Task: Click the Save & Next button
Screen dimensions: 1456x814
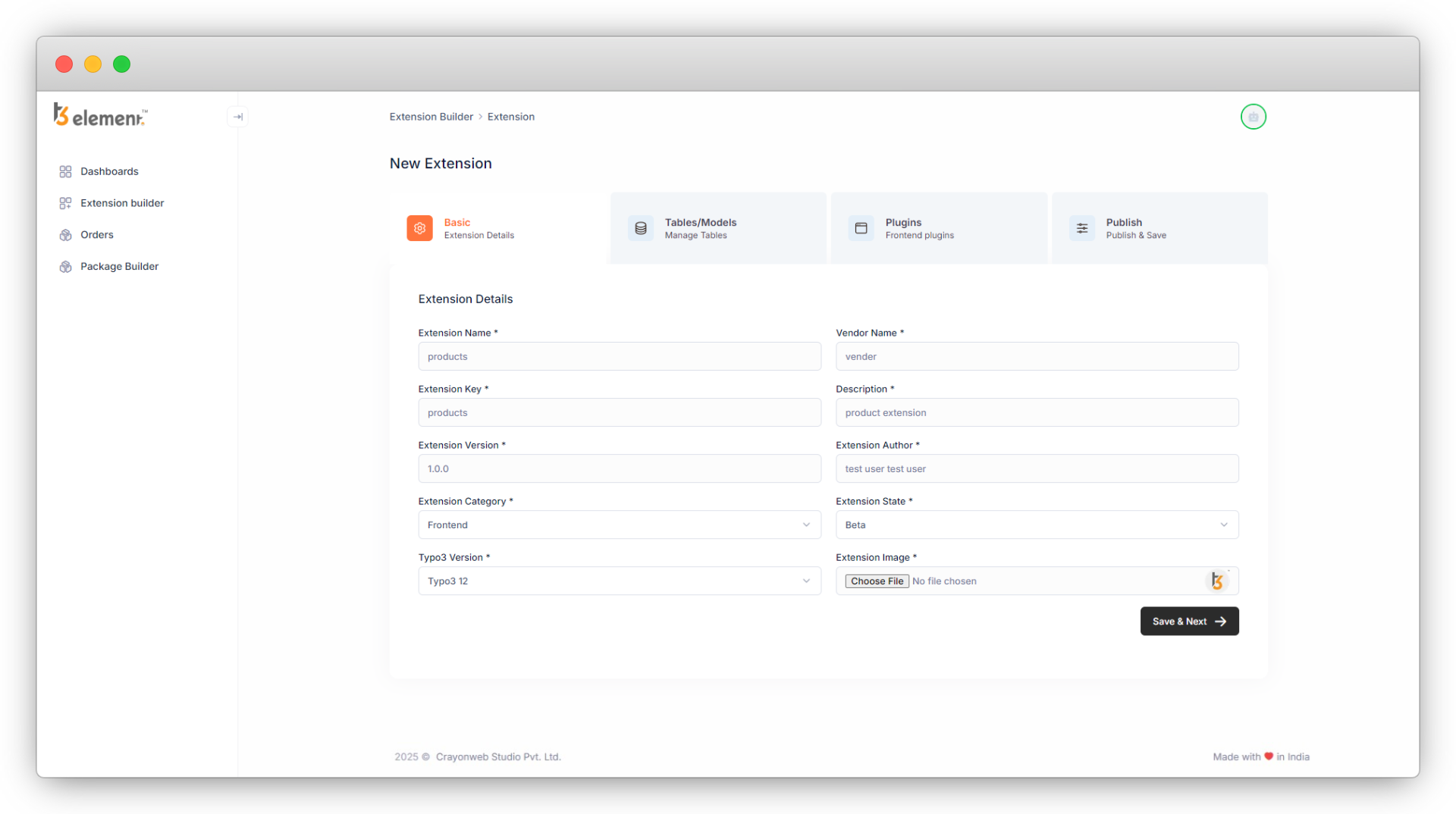Action: click(x=1189, y=621)
